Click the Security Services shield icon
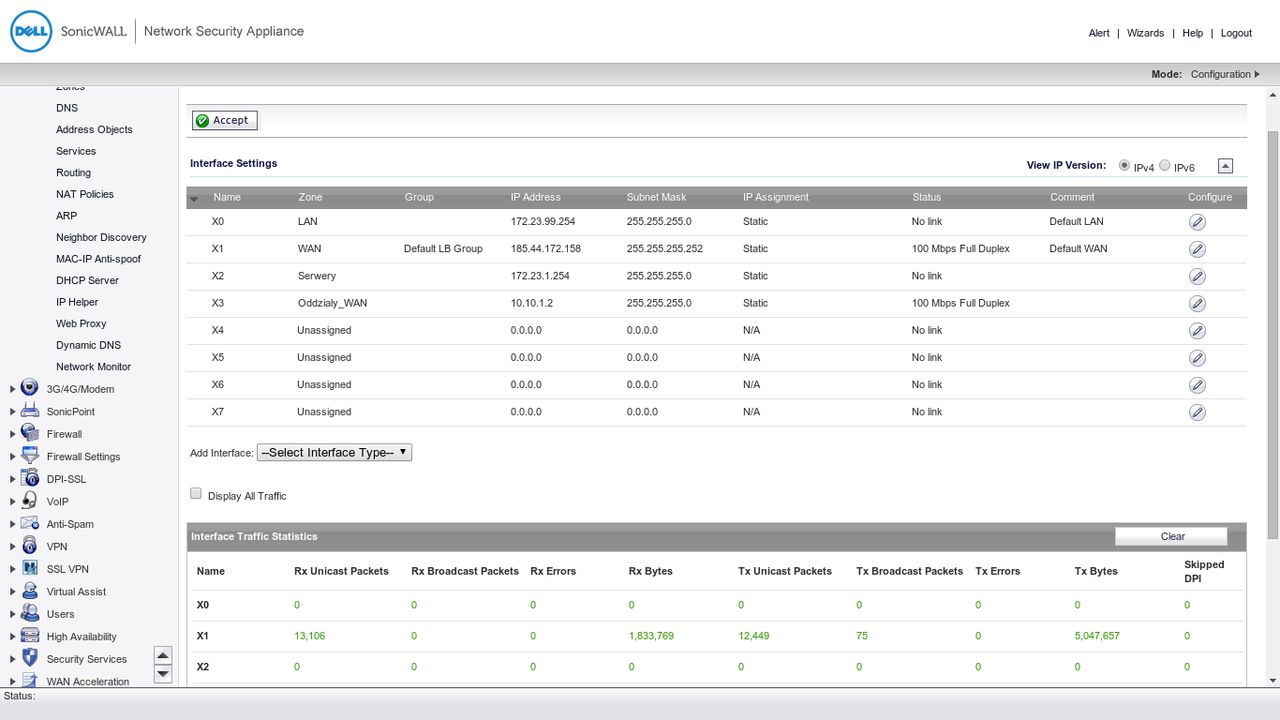The width and height of the screenshot is (1280, 720). coord(30,658)
